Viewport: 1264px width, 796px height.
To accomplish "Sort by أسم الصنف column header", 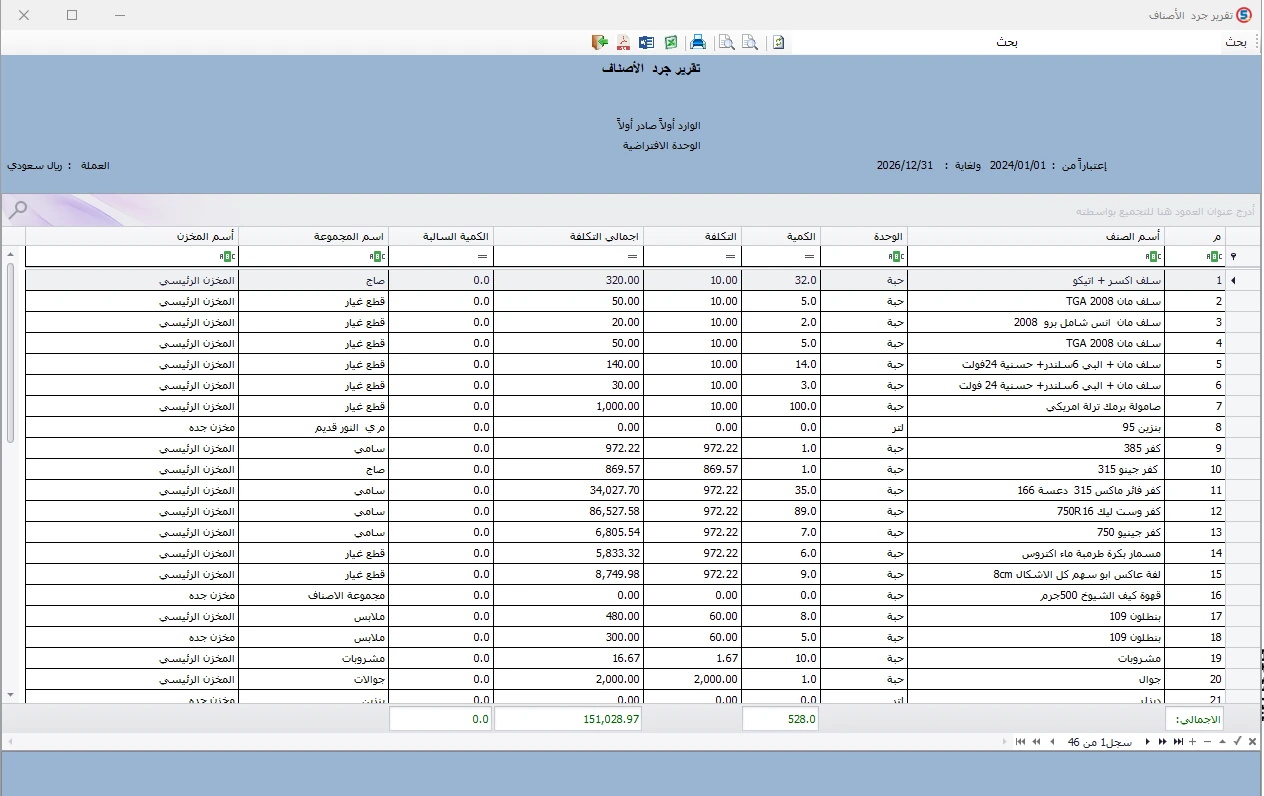I will click(1036, 236).
